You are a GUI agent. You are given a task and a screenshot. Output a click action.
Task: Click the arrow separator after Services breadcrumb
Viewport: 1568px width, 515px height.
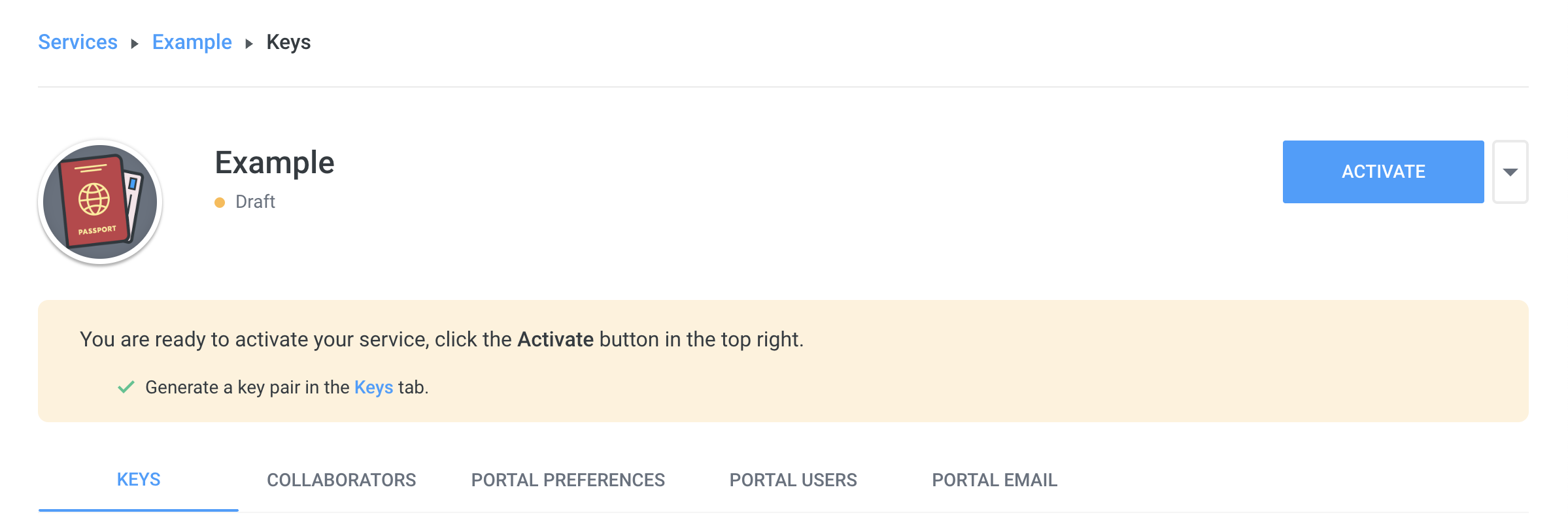(x=135, y=44)
